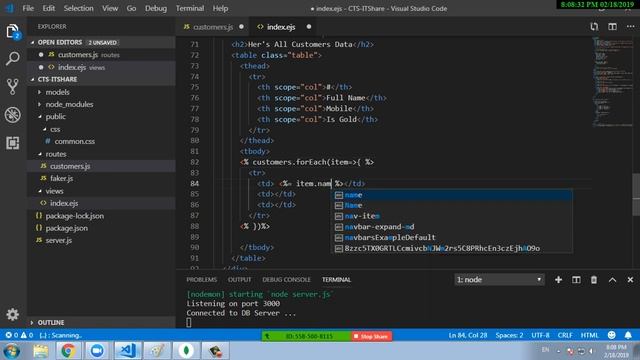This screenshot has width=640, height=360.
Task: Switch to the Output panel tab
Action: [x=240, y=280]
